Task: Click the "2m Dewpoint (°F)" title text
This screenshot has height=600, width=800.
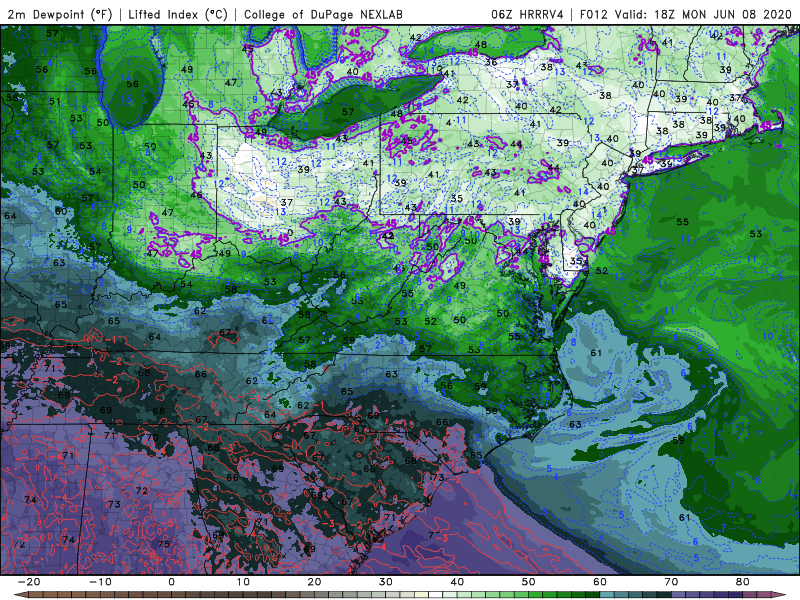Action: pyautogui.click(x=59, y=14)
